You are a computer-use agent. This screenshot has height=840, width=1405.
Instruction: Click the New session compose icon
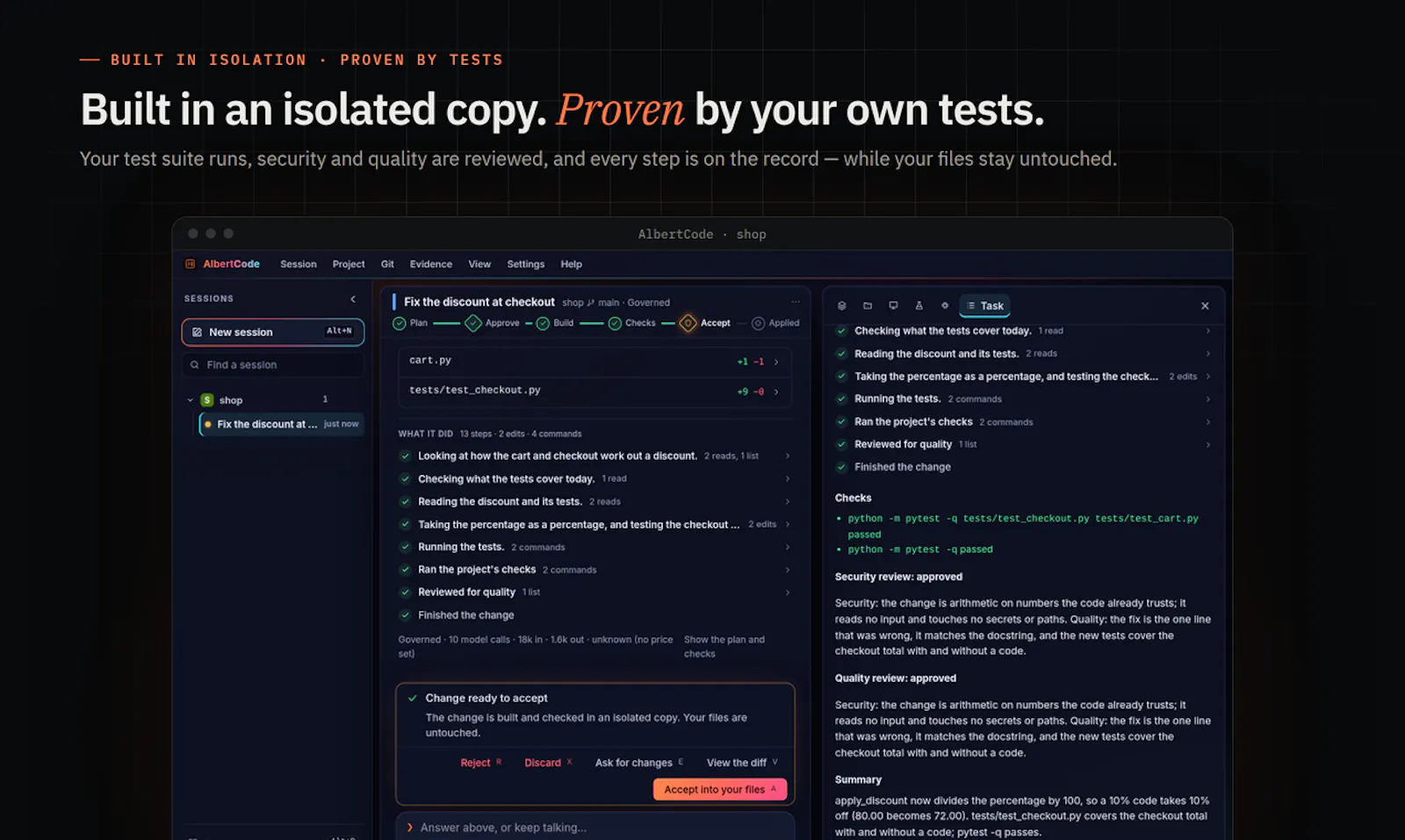[x=197, y=332]
